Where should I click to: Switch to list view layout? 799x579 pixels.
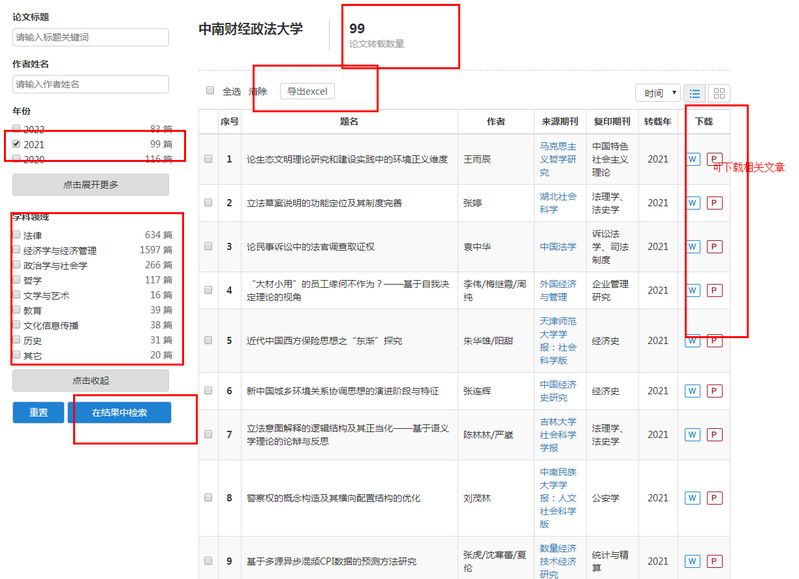coord(697,93)
